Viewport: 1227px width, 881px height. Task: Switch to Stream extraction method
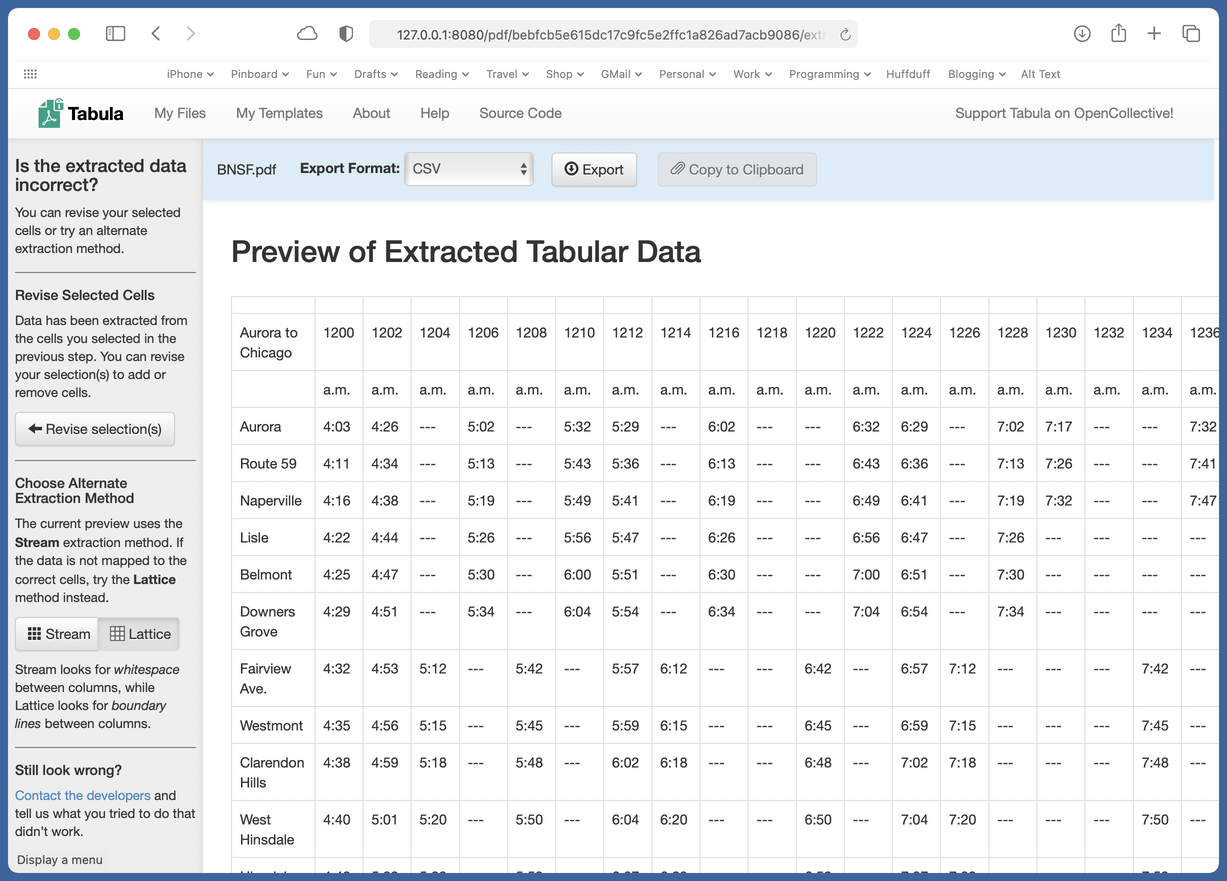(x=58, y=634)
